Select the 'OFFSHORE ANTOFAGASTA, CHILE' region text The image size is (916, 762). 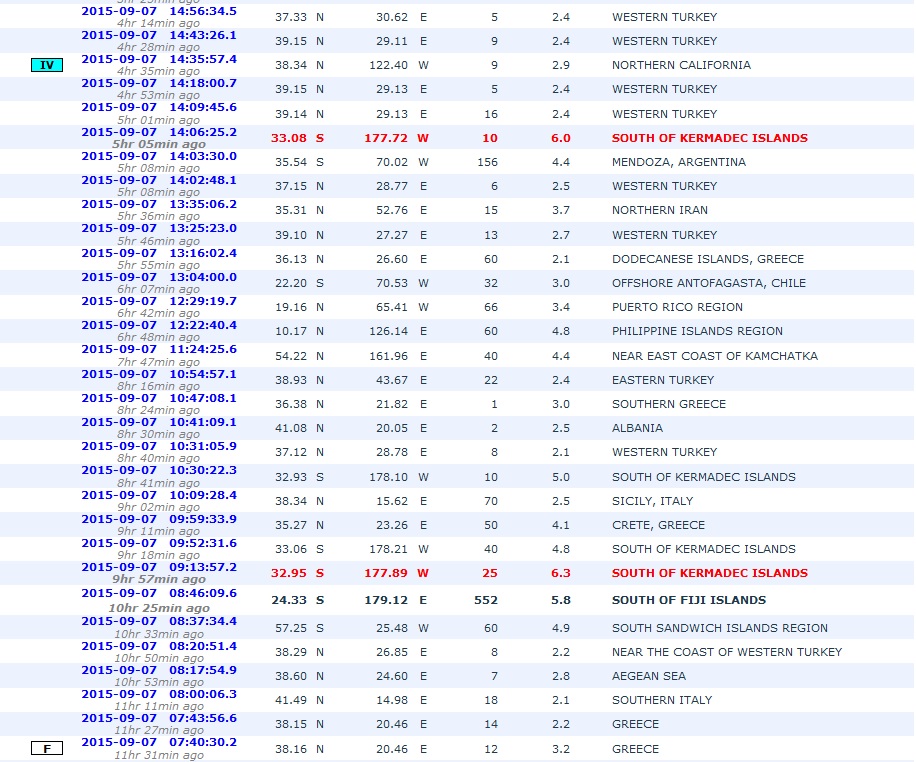tap(709, 283)
